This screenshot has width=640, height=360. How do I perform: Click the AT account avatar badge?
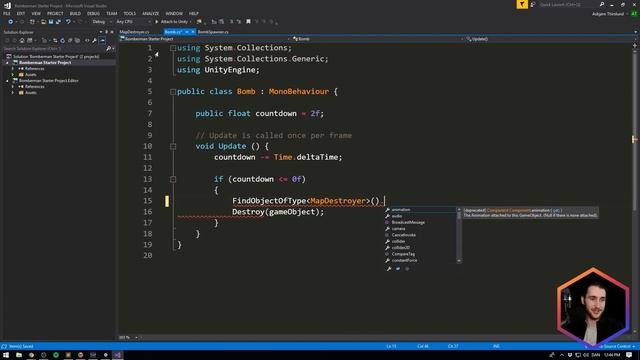pos(634,14)
